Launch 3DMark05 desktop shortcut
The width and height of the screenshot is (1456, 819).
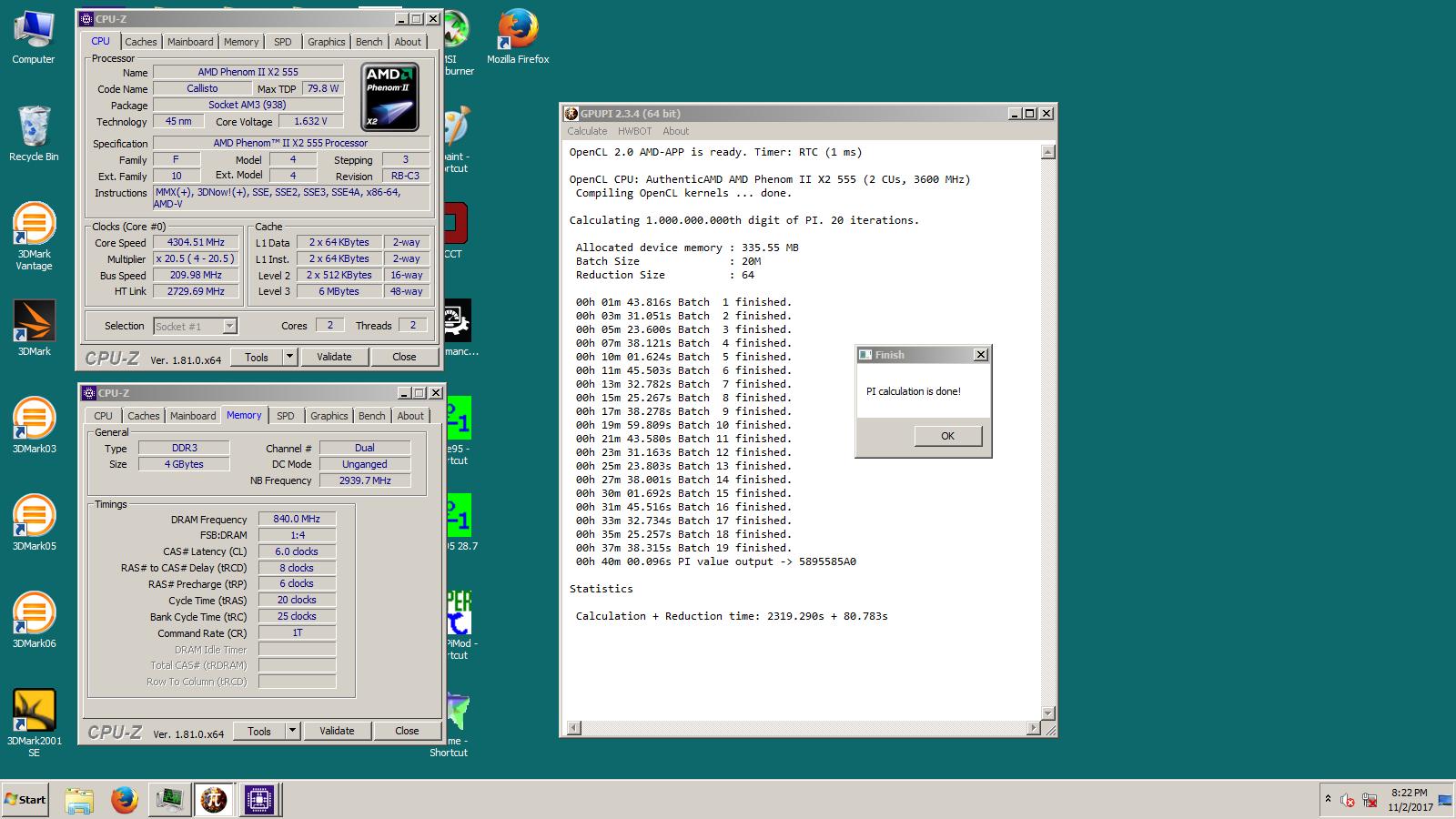pyautogui.click(x=34, y=522)
